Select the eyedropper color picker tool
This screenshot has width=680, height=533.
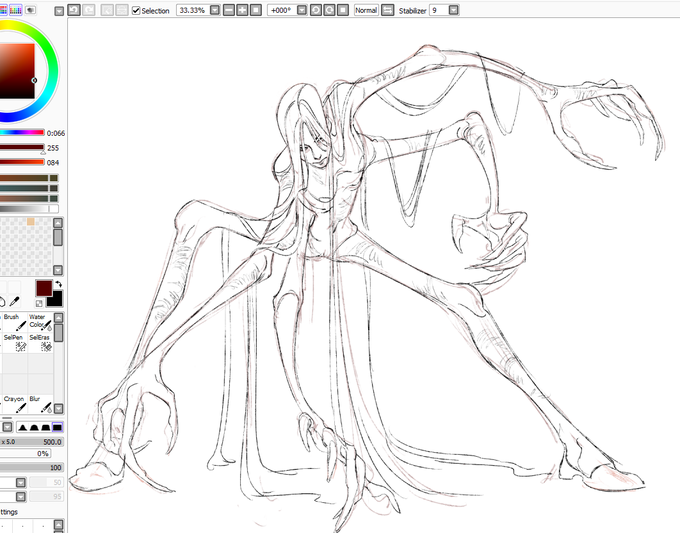[x=14, y=301]
